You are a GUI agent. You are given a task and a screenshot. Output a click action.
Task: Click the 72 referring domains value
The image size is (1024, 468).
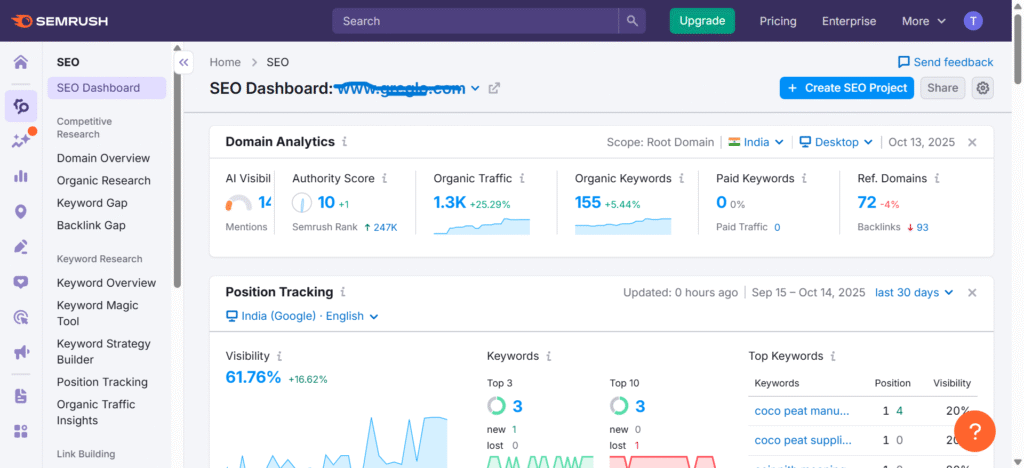(x=867, y=203)
